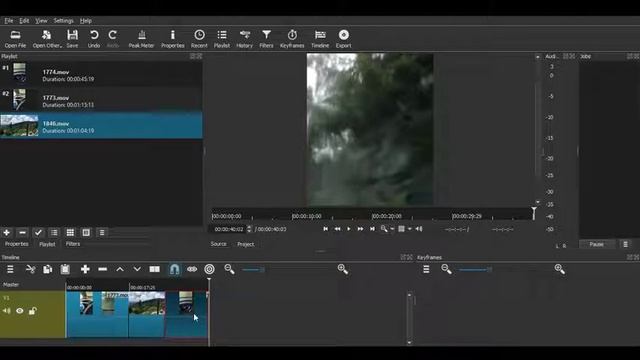Screen dimensions: 640x360
Task: Open the Edit menu
Action: coord(24,20)
